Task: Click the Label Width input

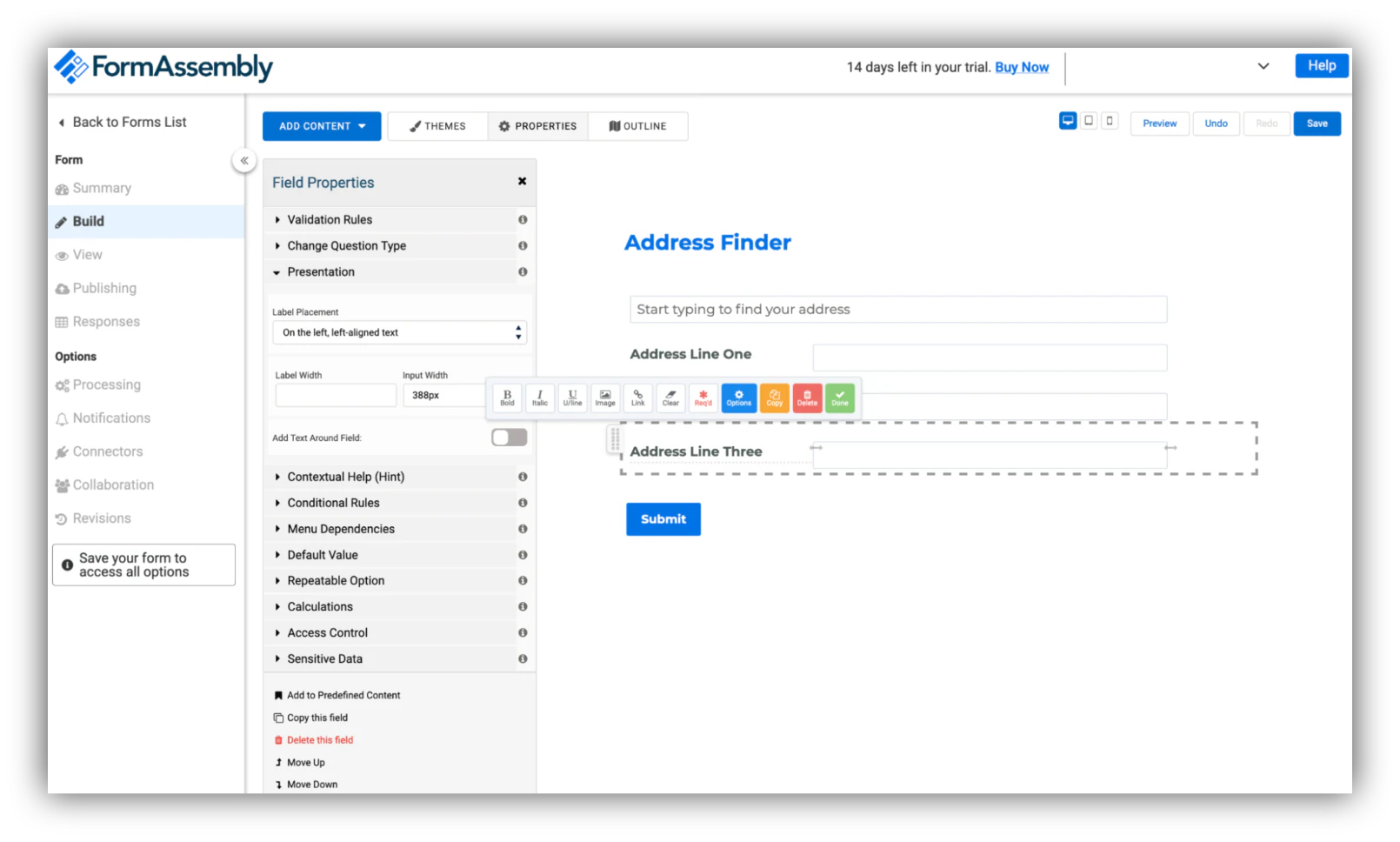Action: click(x=336, y=395)
